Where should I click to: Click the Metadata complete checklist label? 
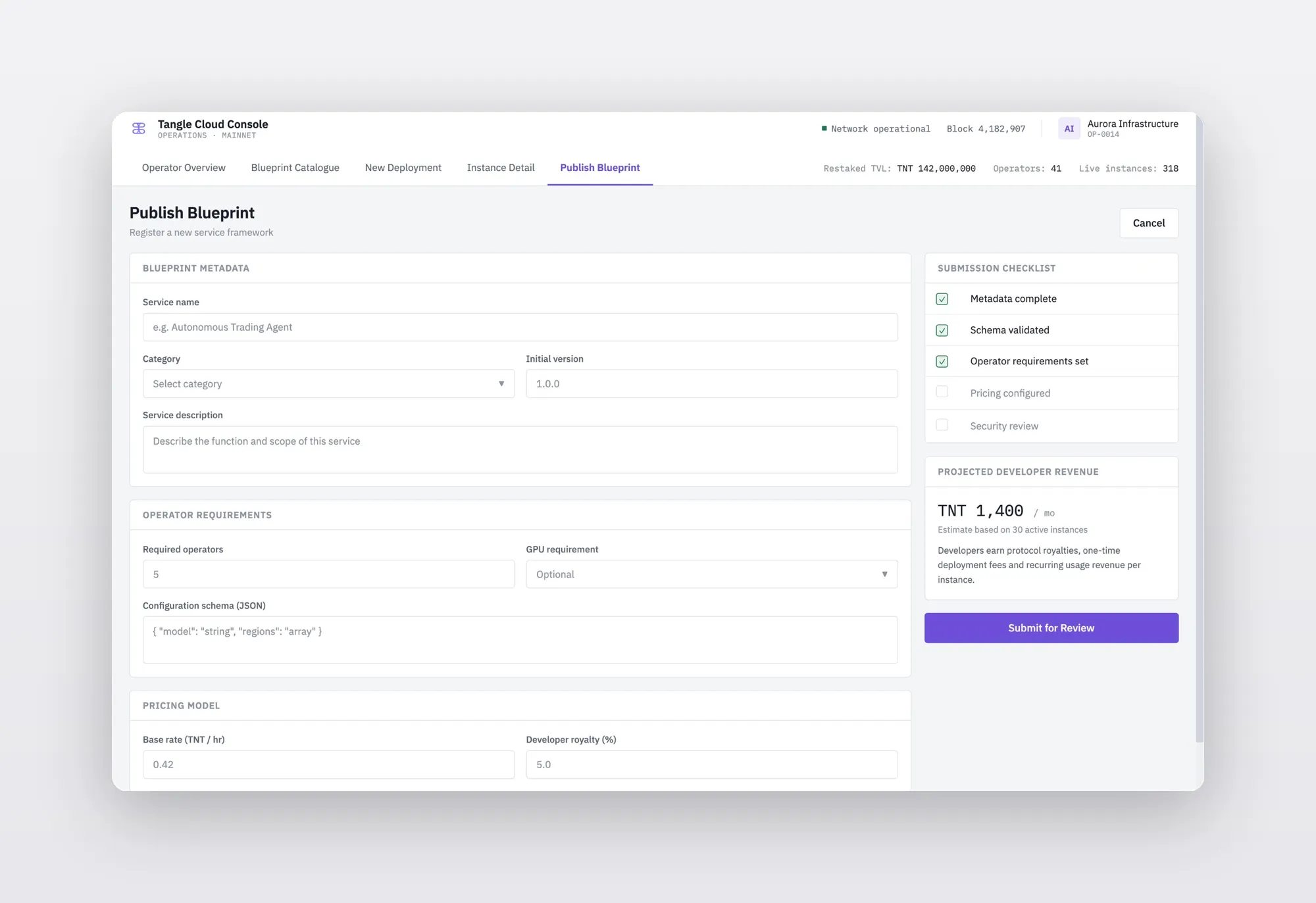point(1013,299)
